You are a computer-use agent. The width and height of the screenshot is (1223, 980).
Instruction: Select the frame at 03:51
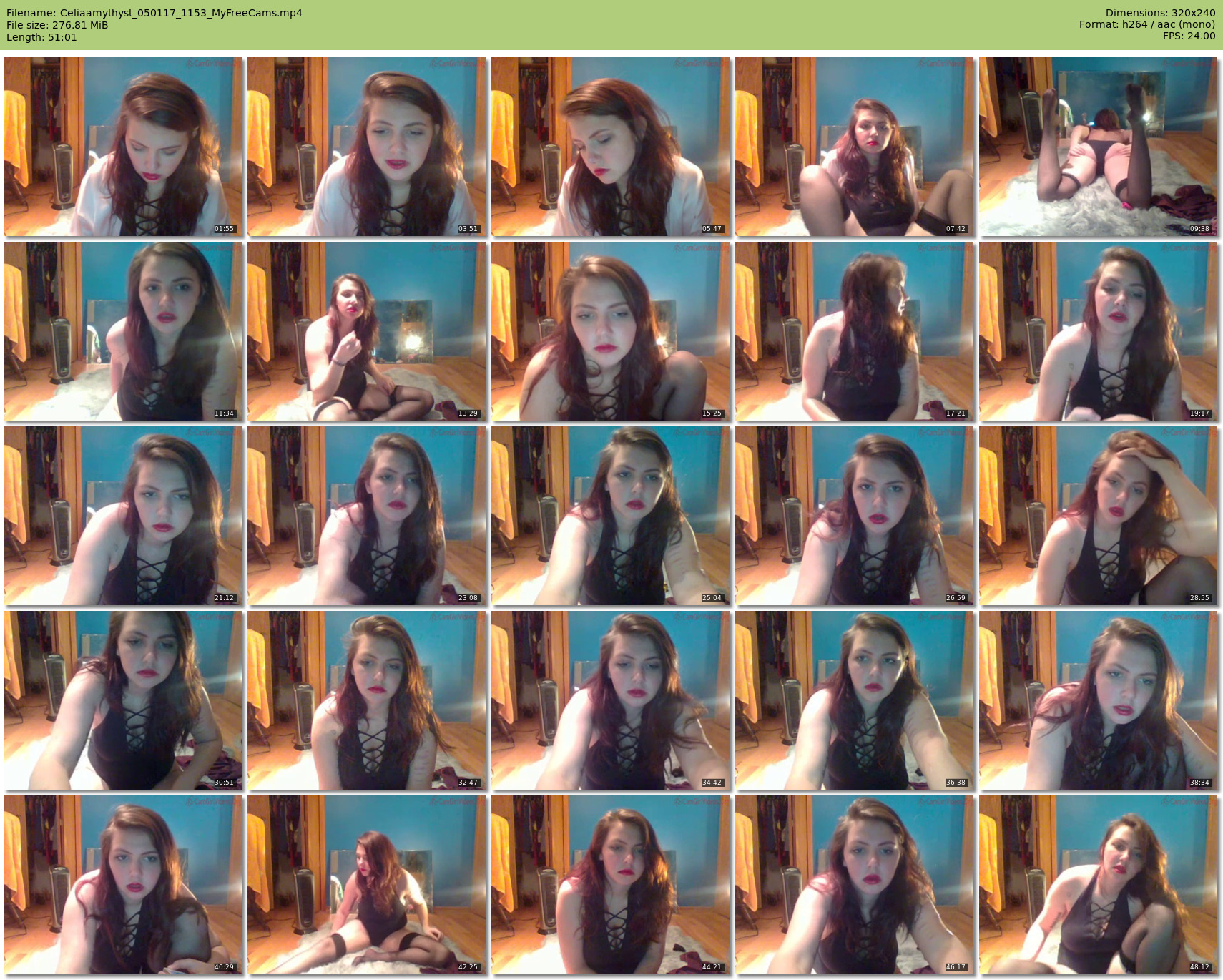[367, 147]
